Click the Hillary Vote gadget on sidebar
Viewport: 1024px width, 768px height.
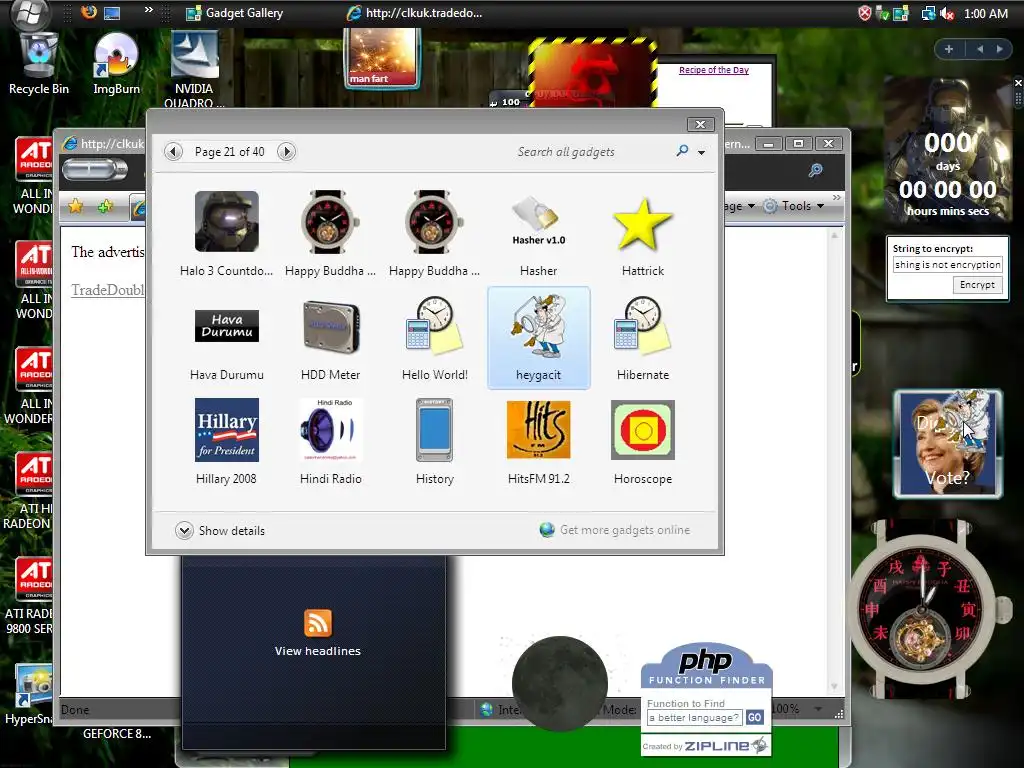[x=947, y=444]
